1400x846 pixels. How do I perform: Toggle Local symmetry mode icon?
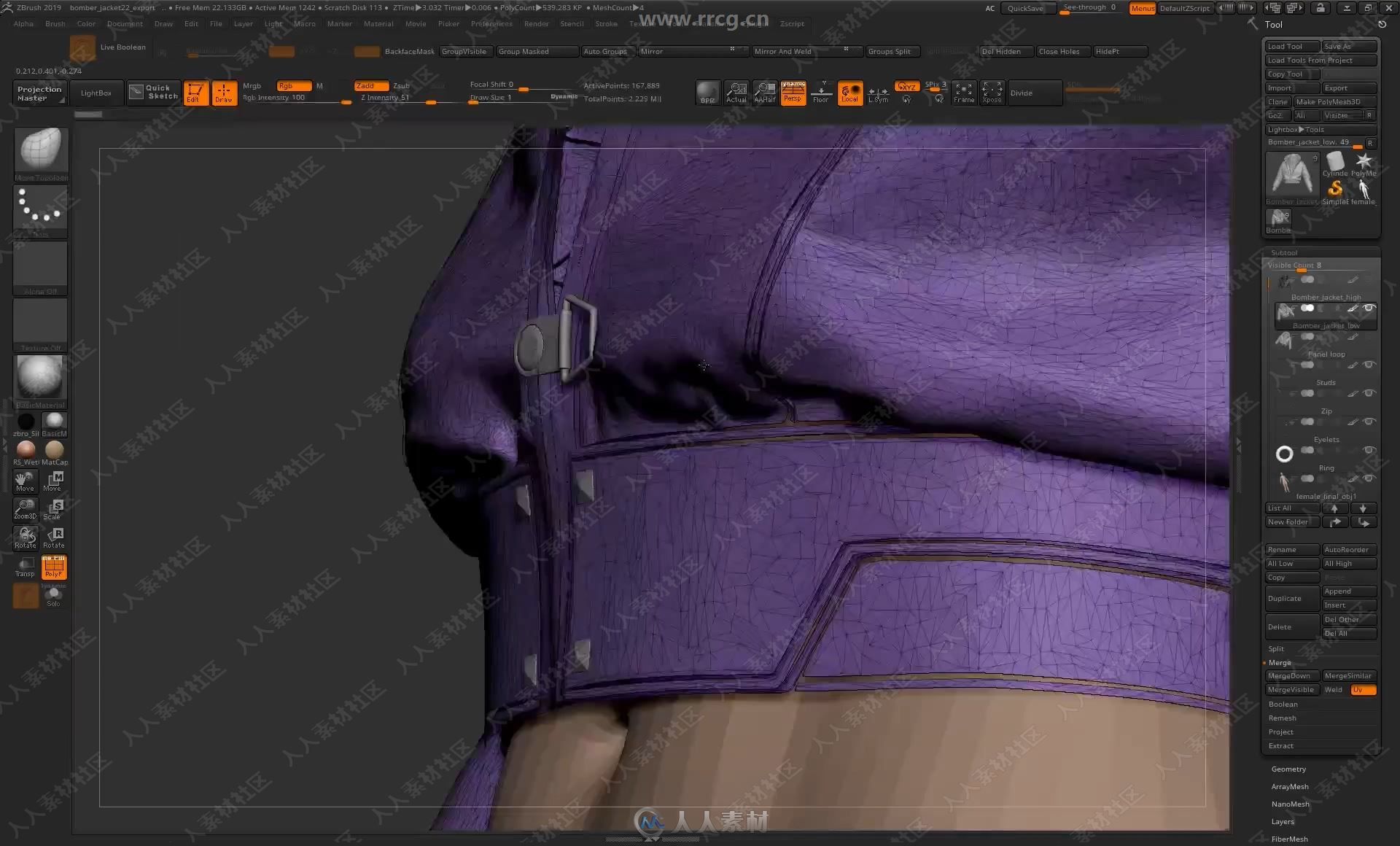pyautogui.click(x=850, y=93)
